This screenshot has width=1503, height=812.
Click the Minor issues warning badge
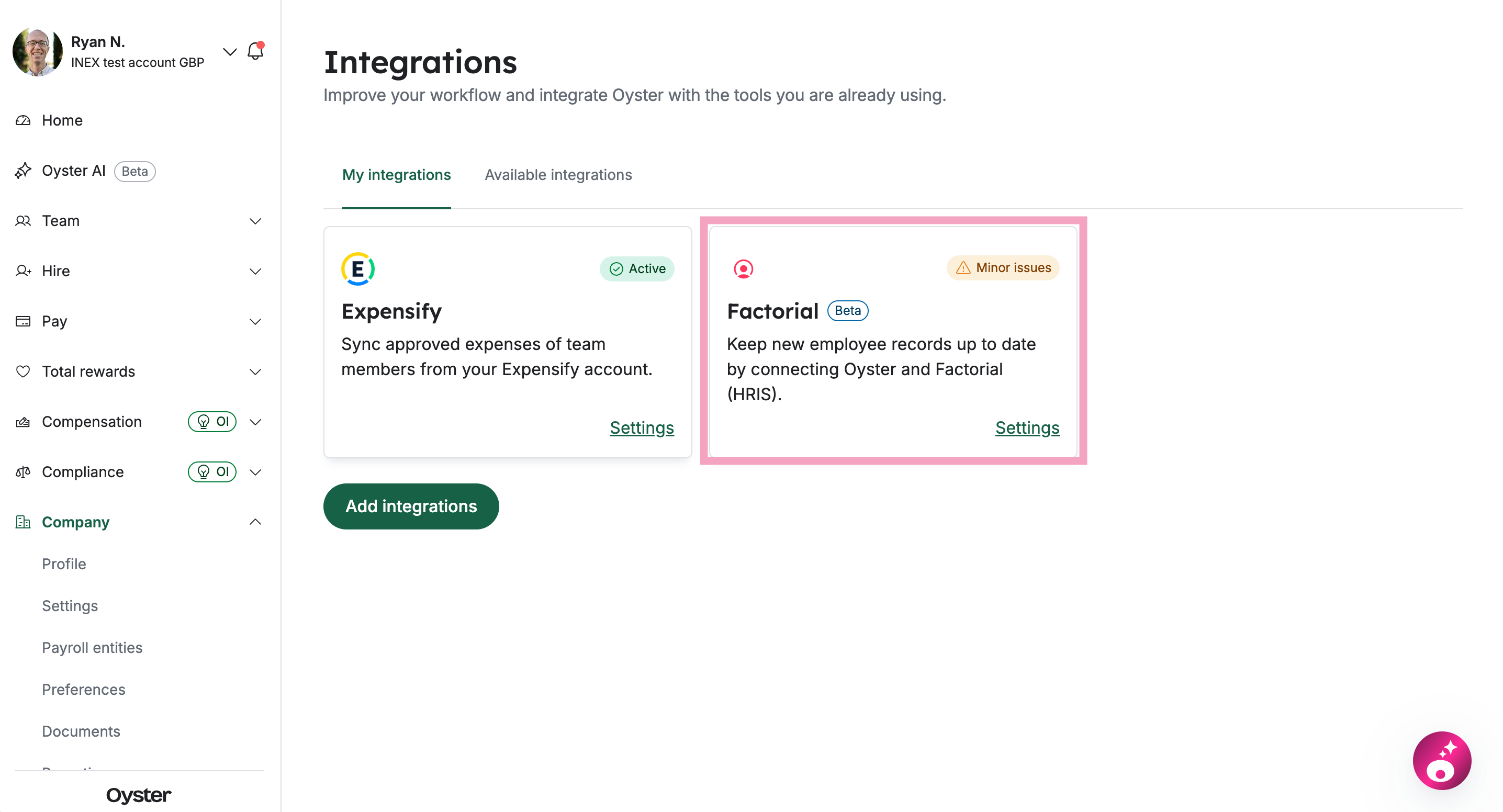click(x=1003, y=267)
